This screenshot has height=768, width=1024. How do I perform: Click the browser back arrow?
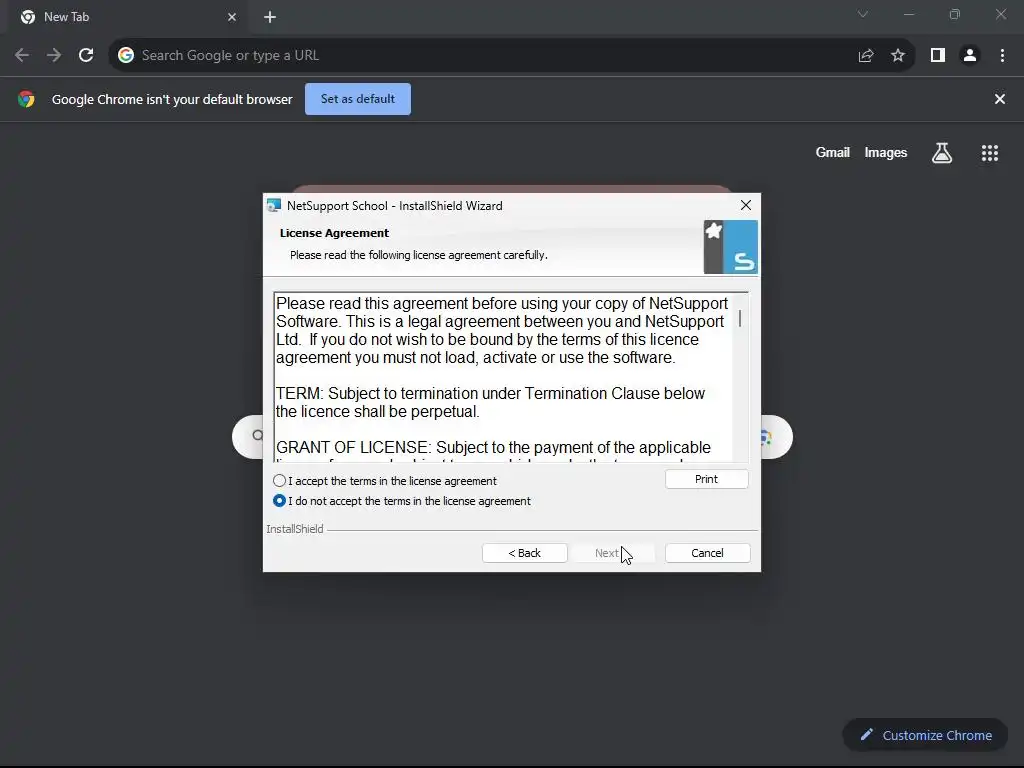[22, 56]
